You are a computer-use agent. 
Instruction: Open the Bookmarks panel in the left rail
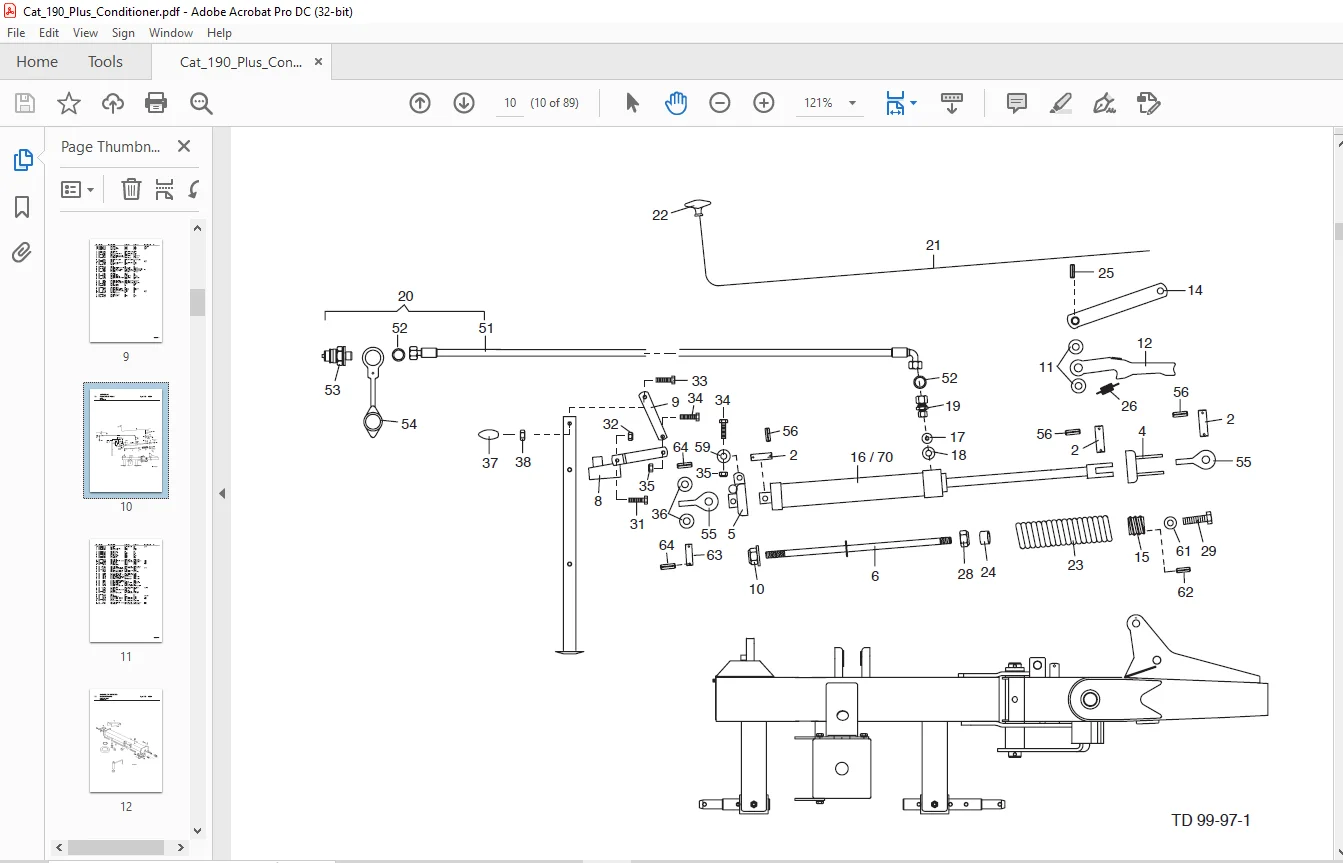point(22,207)
